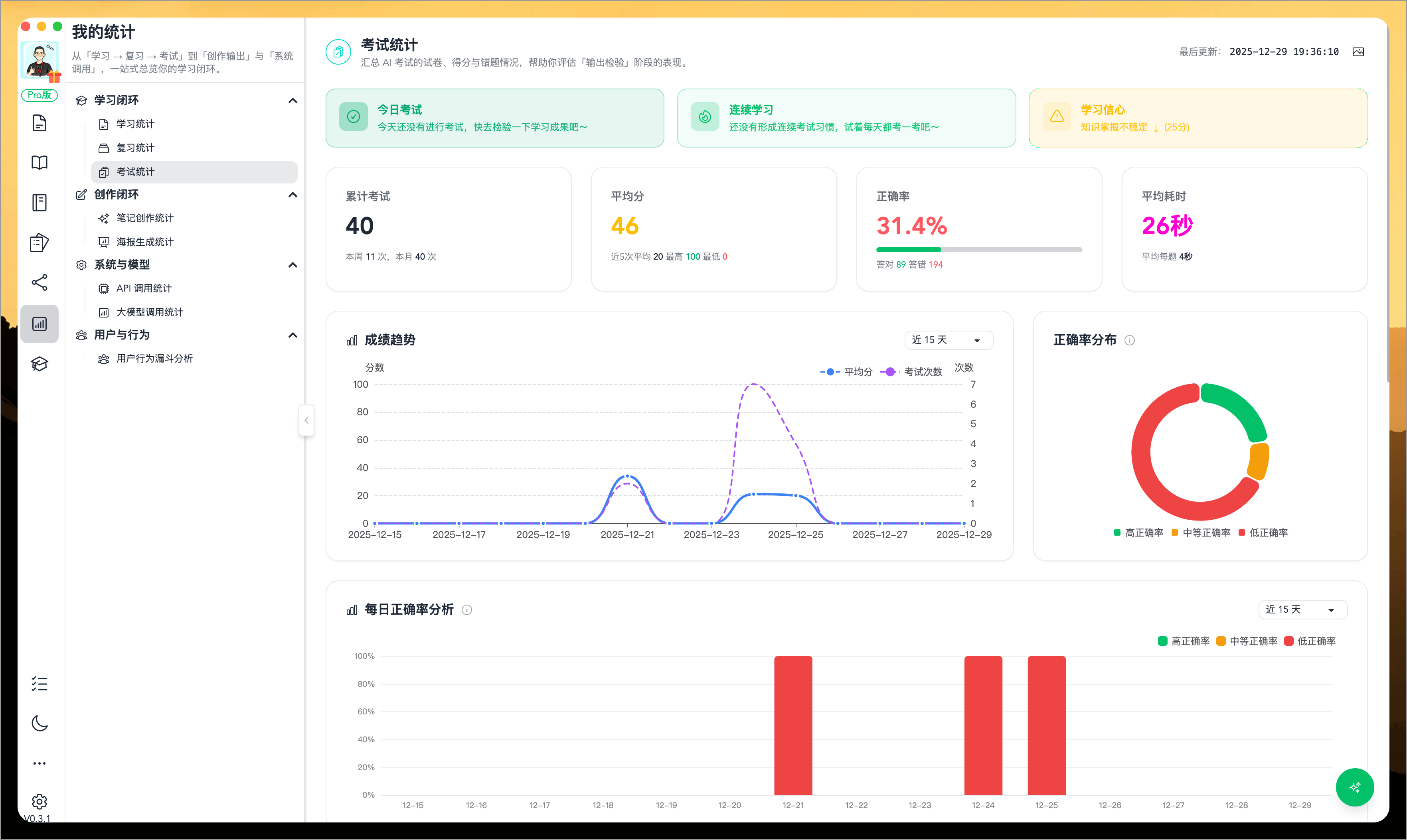Collapse the side panel with arrow handle
Screen dimensions: 1407x840
306,420
